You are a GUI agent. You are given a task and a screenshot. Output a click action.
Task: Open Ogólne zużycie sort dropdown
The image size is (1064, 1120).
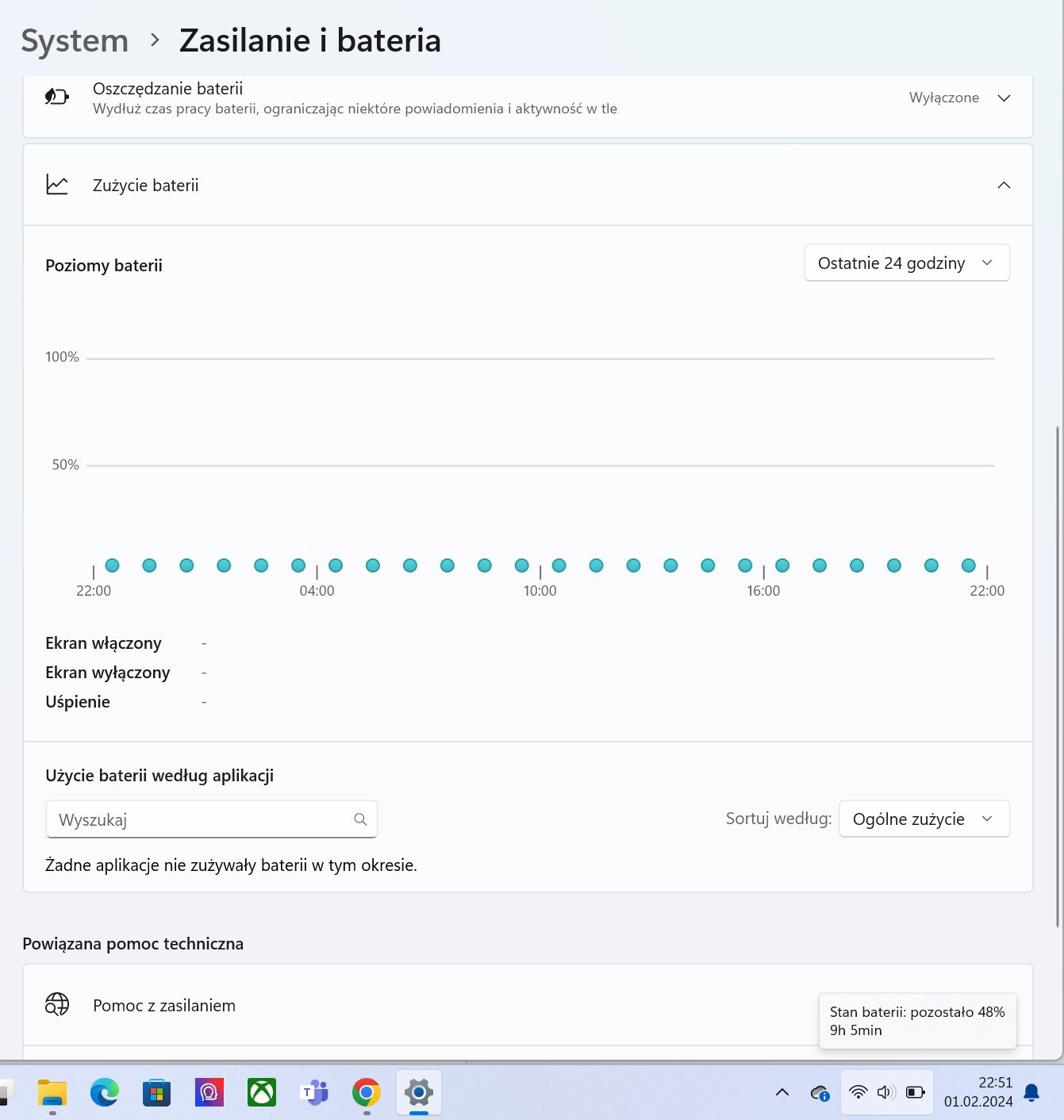[x=924, y=819]
